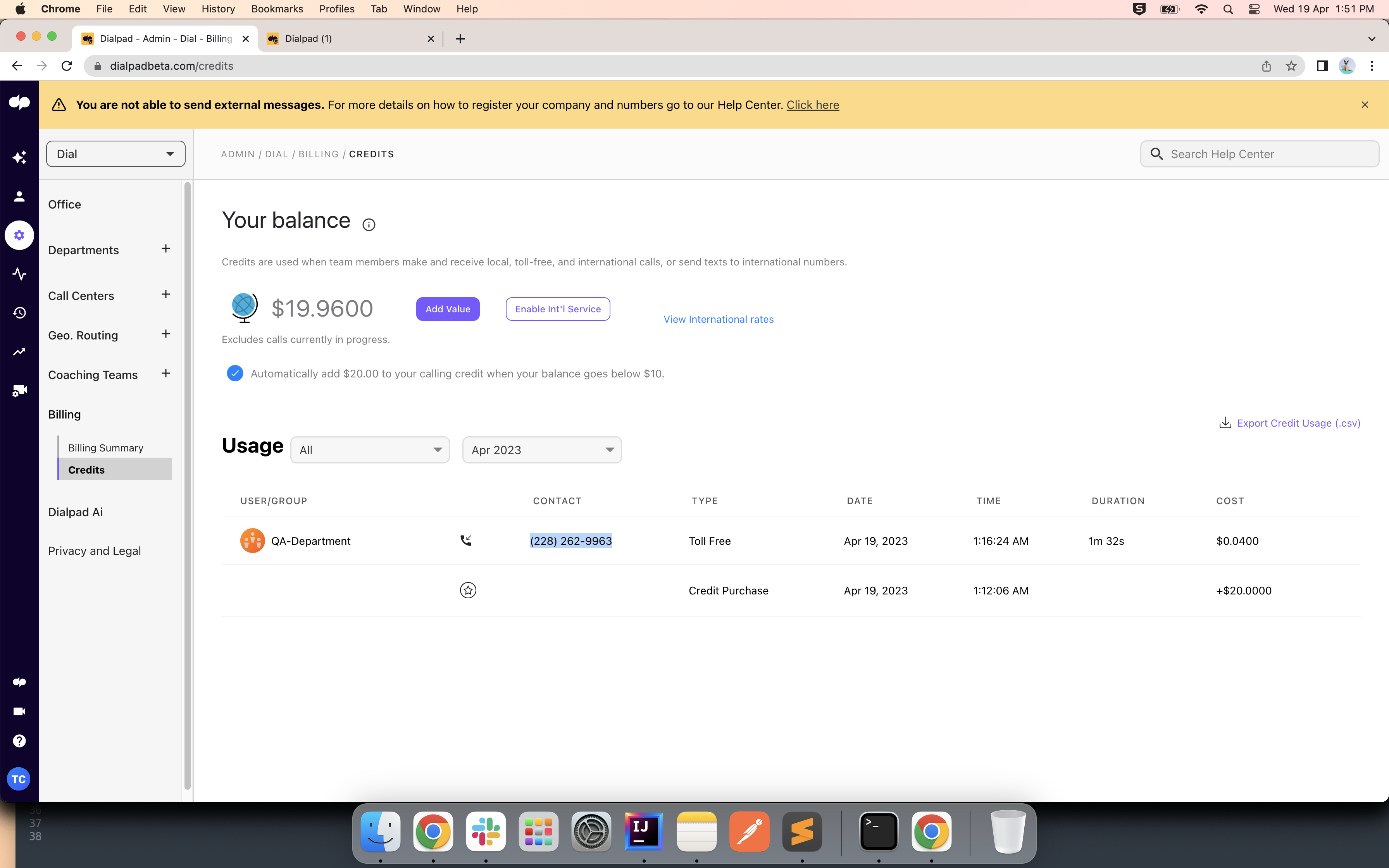Open the meetings camera icon near bottom

(x=19, y=711)
